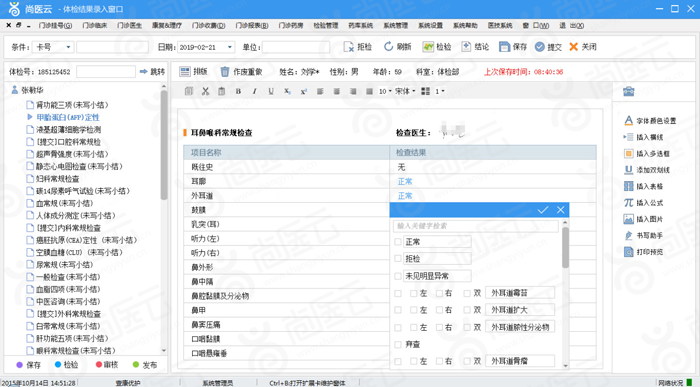Check the 未见明显异常 option

(398, 276)
